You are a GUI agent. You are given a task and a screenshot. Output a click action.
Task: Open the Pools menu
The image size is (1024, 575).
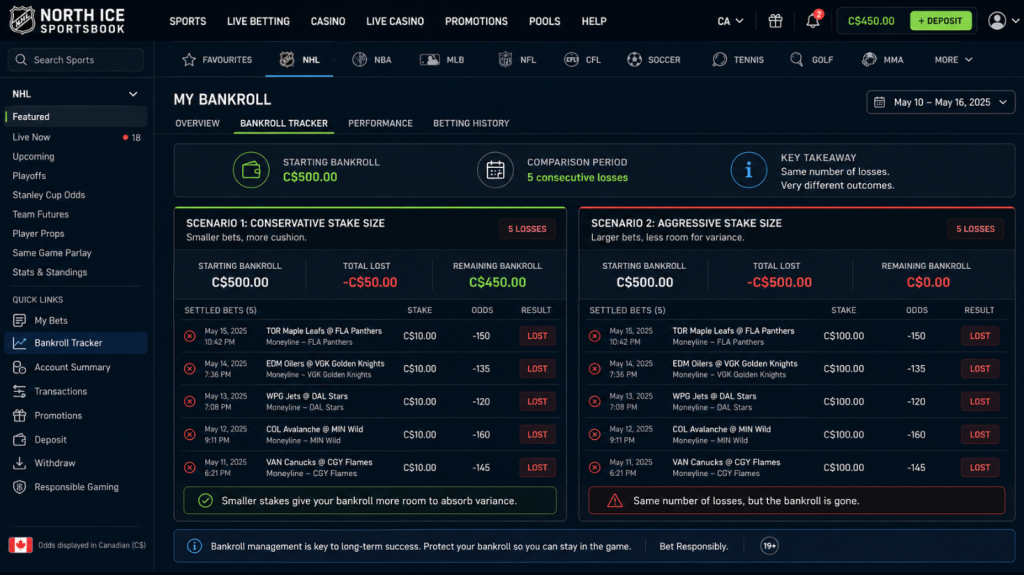545,21
